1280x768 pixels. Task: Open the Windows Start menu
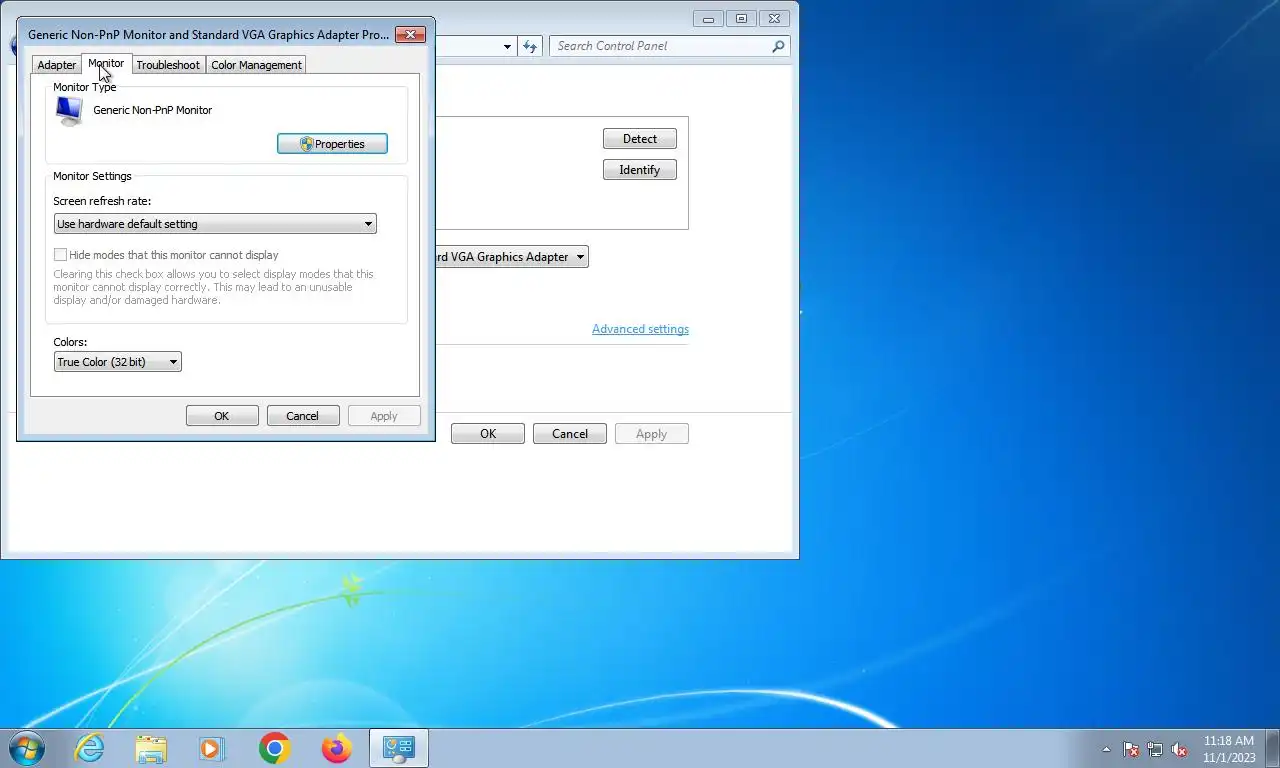[26, 748]
